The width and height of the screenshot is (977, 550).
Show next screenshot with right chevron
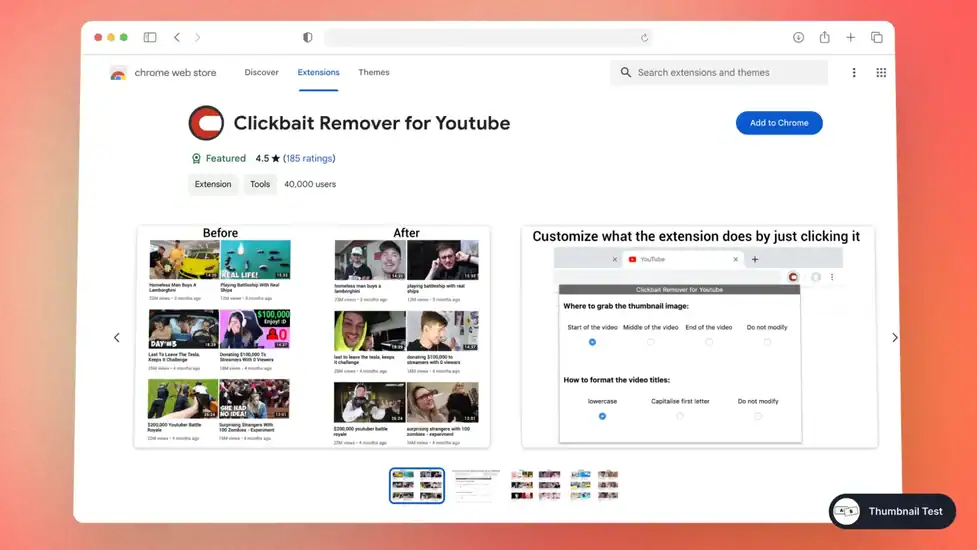tap(894, 338)
